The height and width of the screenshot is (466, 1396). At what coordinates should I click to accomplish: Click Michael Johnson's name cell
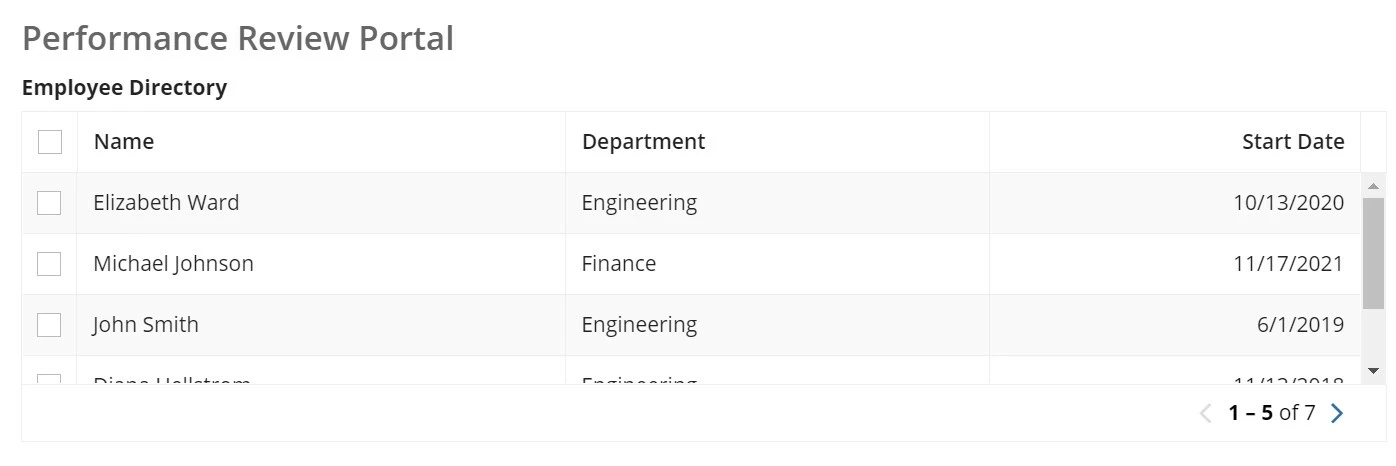[x=321, y=264]
